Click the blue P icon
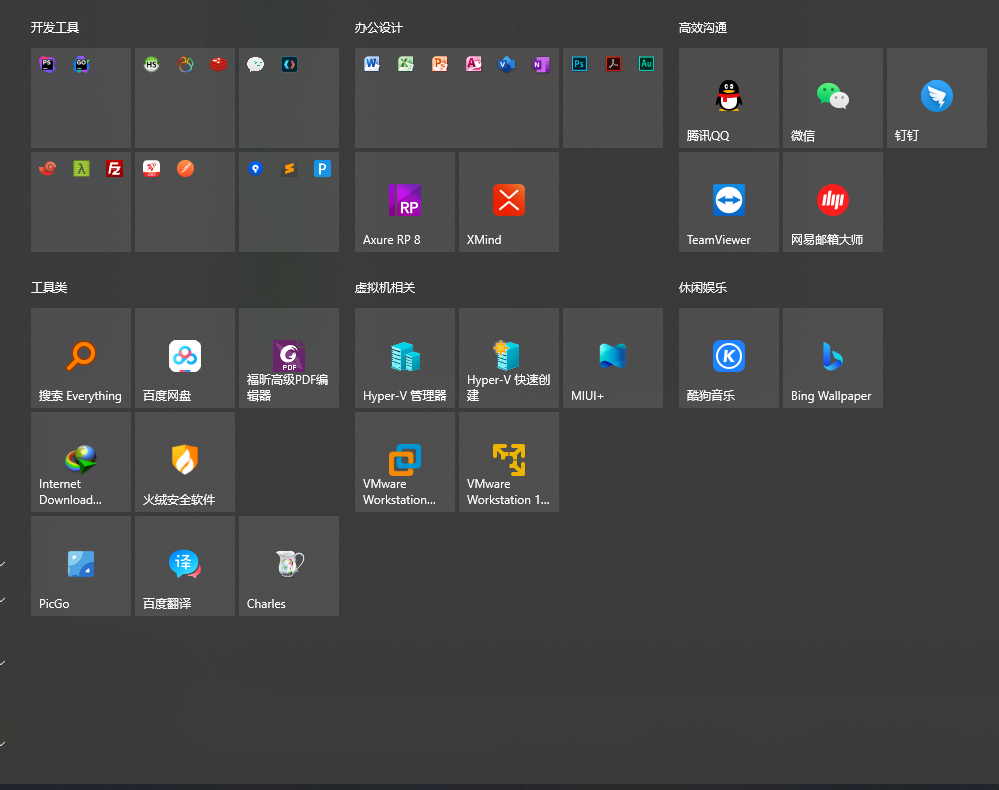This screenshot has width=999, height=790. coord(322,168)
